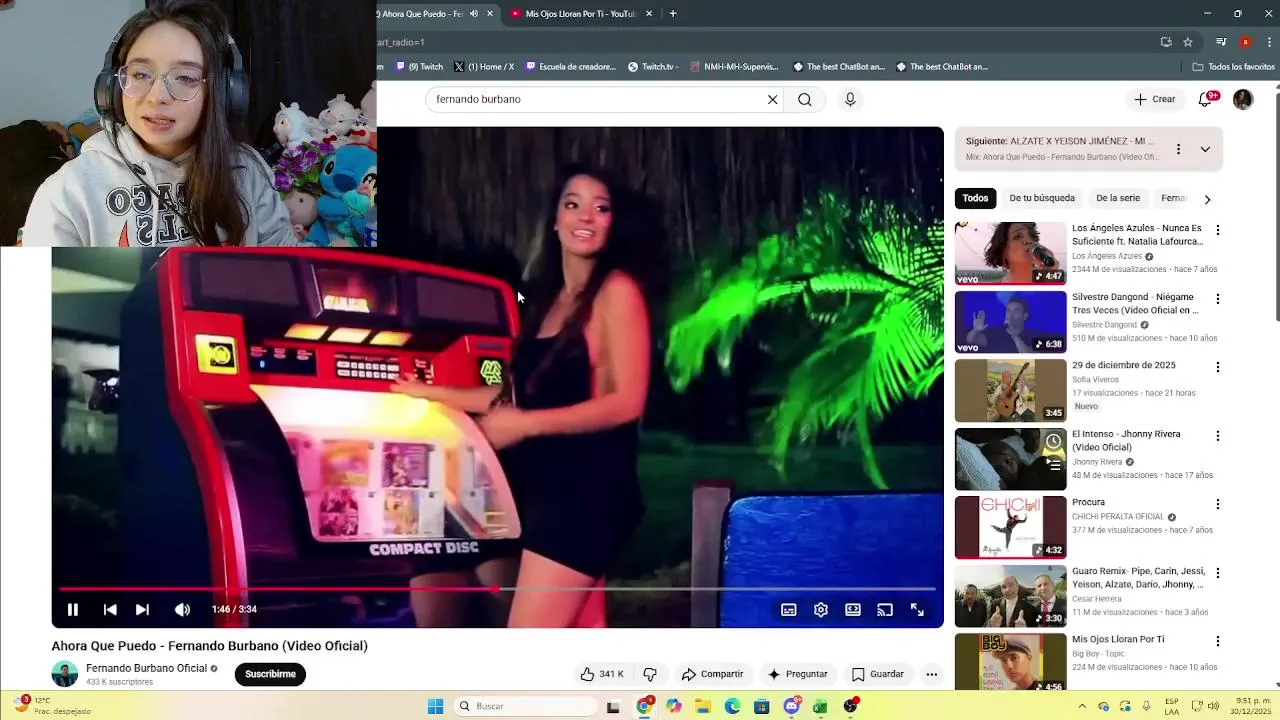
Task: Cast the video to a TV
Action: [x=885, y=609]
